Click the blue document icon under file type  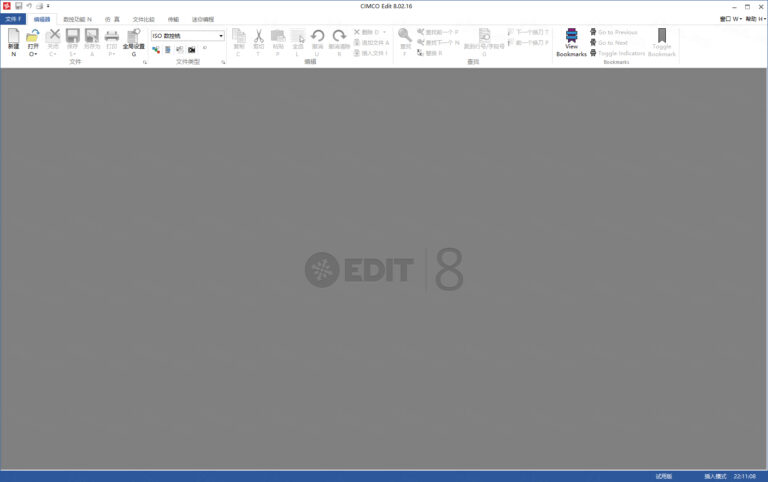pos(168,49)
